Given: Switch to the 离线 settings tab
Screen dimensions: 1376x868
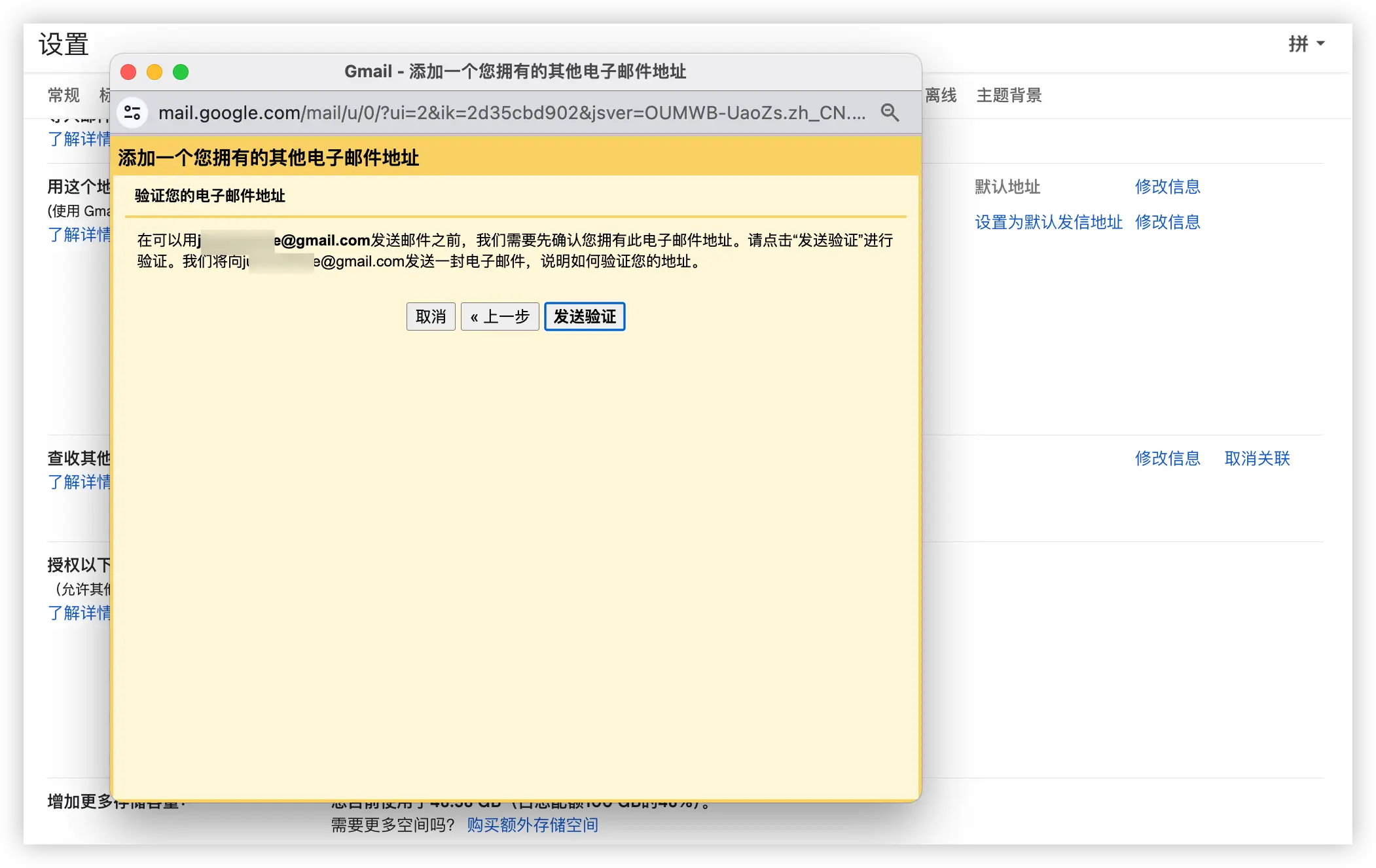Looking at the screenshot, I should click(941, 96).
